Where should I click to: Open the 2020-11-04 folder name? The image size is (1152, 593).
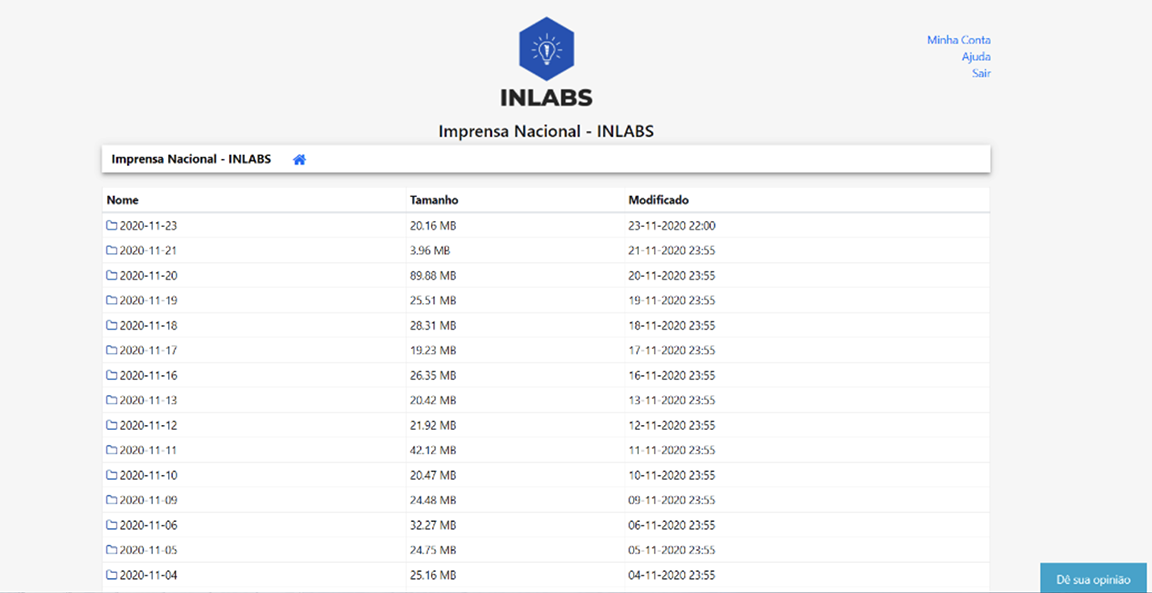click(x=148, y=576)
